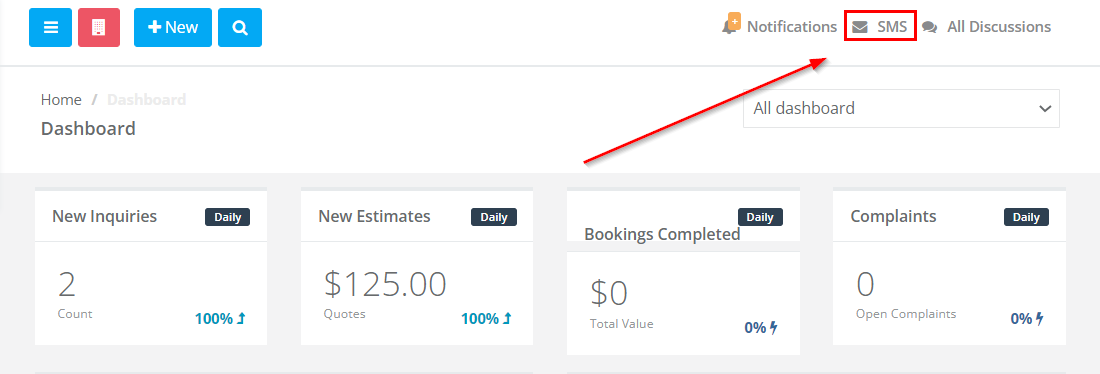Click the $125.00 Quotes value
Image resolution: width=1100 pixels, height=374 pixels.
coord(385,284)
